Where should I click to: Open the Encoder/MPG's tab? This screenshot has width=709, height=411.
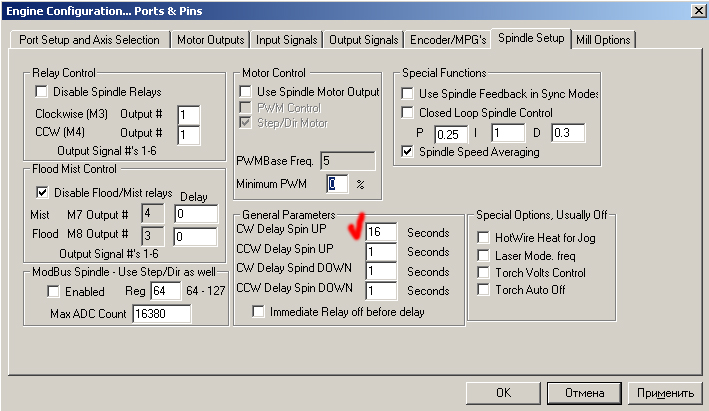pyautogui.click(x=448, y=40)
